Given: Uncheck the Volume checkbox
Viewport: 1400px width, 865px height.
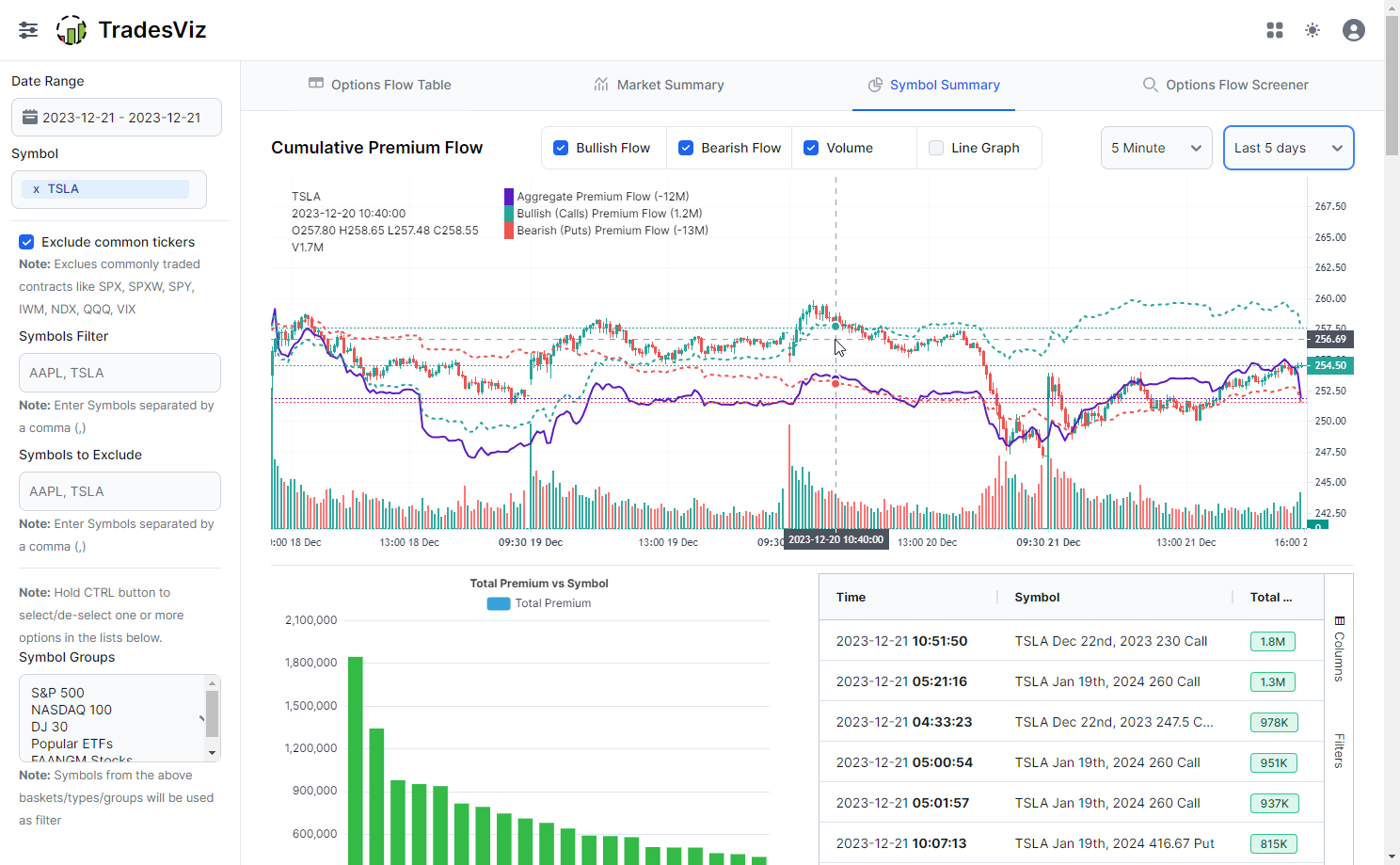Looking at the screenshot, I should point(811,148).
